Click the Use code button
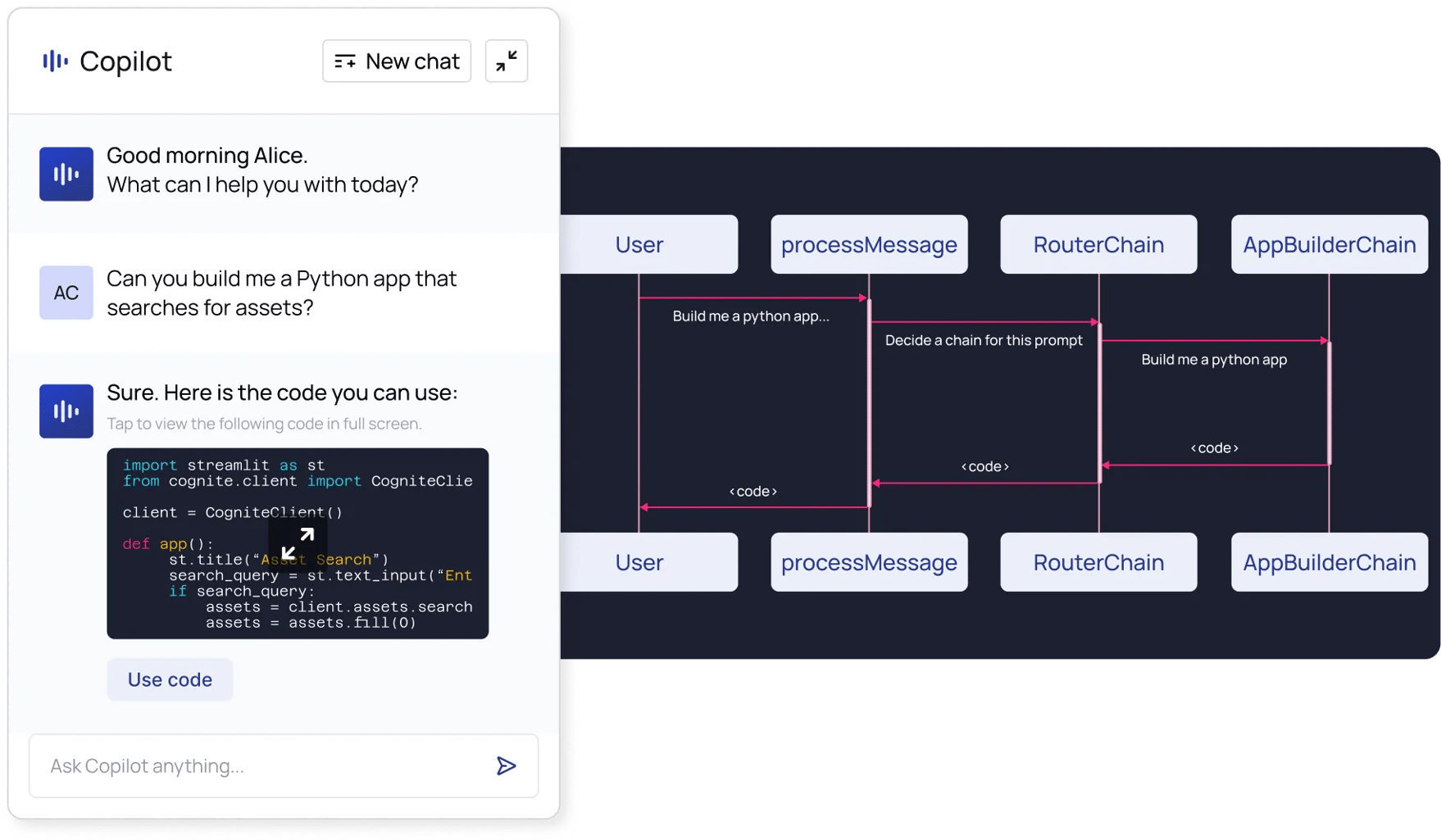 [170, 679]
